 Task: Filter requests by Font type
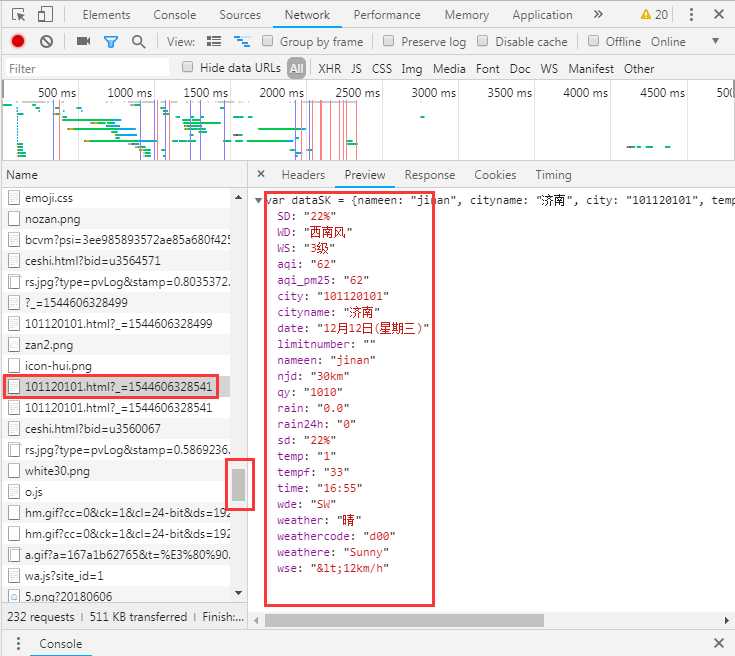click(488, 69)
